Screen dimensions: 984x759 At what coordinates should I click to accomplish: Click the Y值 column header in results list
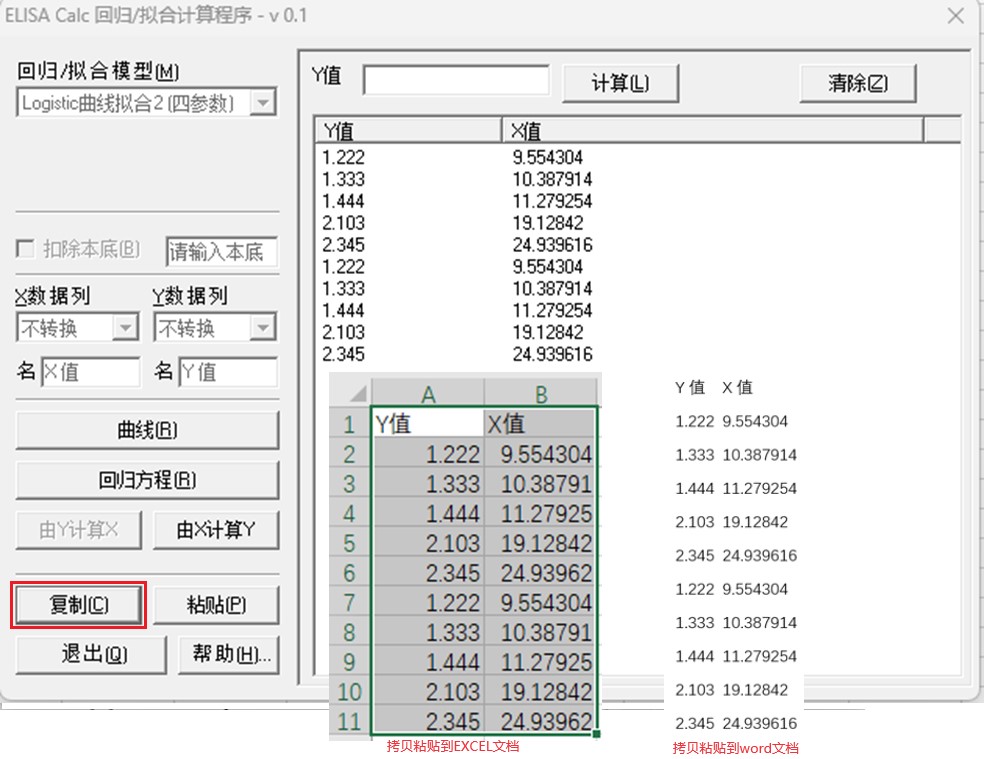tap(407, 131)
